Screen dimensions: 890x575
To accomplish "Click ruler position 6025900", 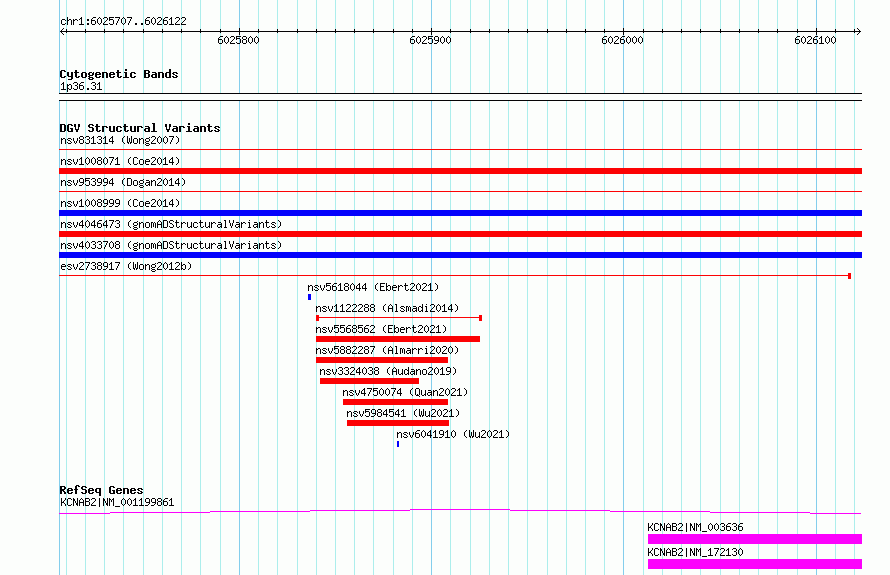I will pos(430,40).
